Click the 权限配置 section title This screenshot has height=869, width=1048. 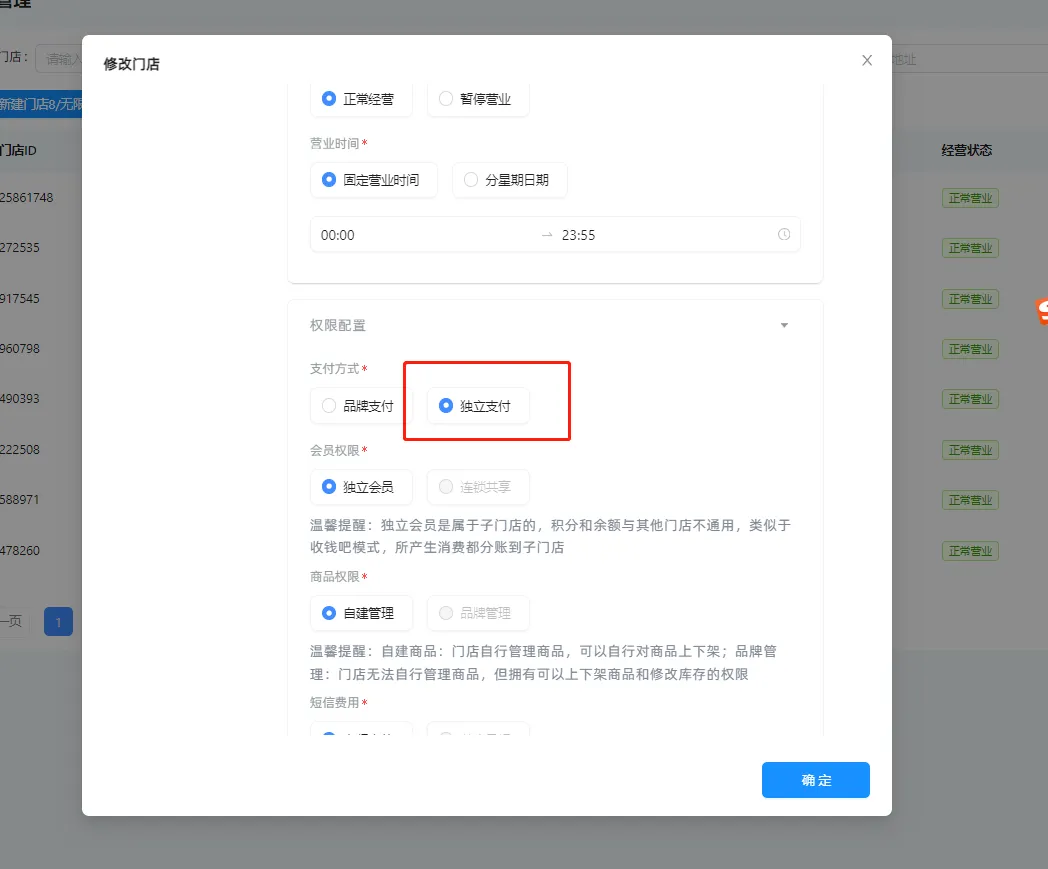338,326
